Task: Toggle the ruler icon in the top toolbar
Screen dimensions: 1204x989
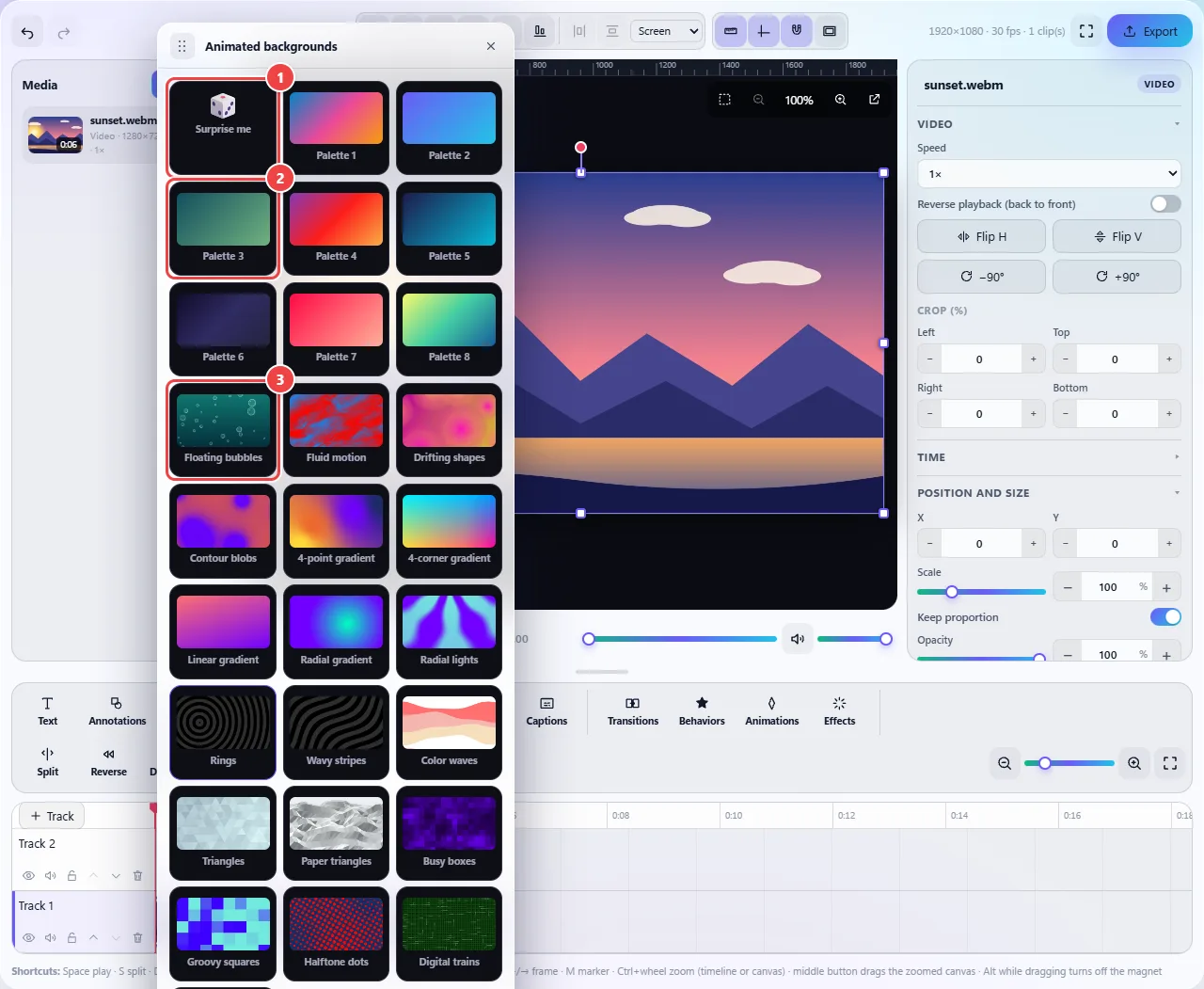Action: pyautogui.click(x=730, y=31)
